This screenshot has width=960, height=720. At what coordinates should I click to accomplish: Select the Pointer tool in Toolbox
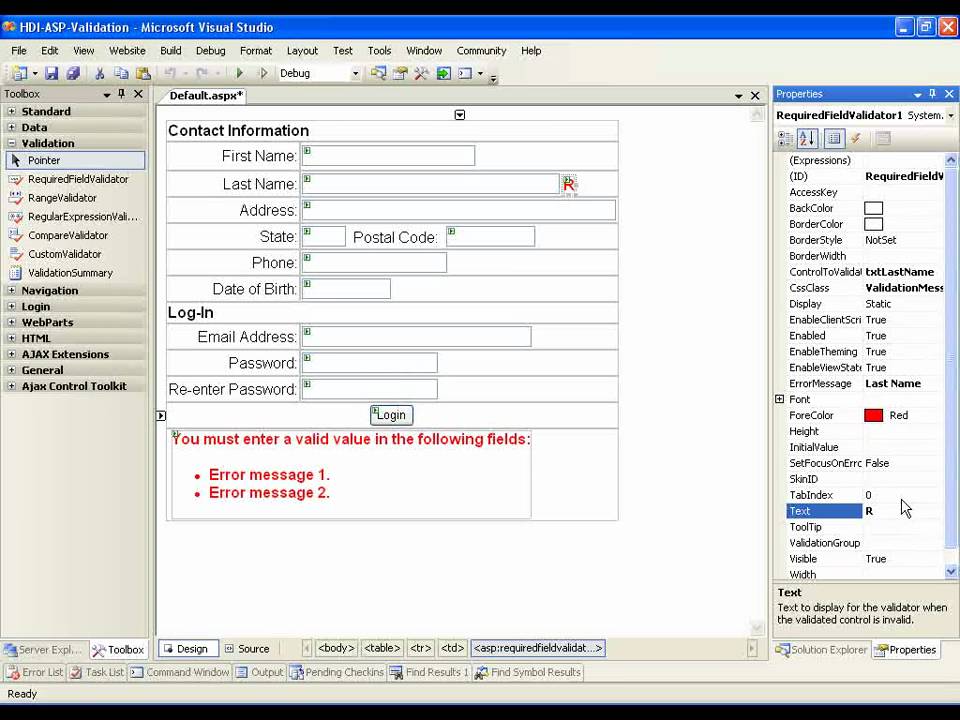pyautogui.click(x=75, y=160)
